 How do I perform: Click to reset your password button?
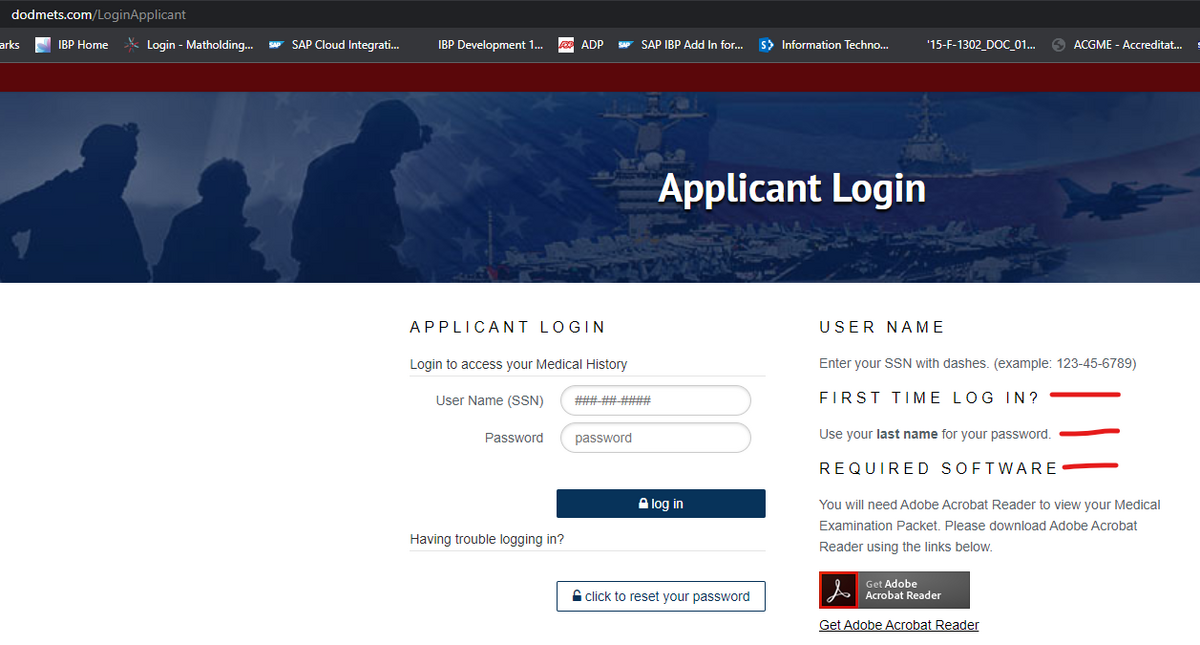tap(661, 596)
